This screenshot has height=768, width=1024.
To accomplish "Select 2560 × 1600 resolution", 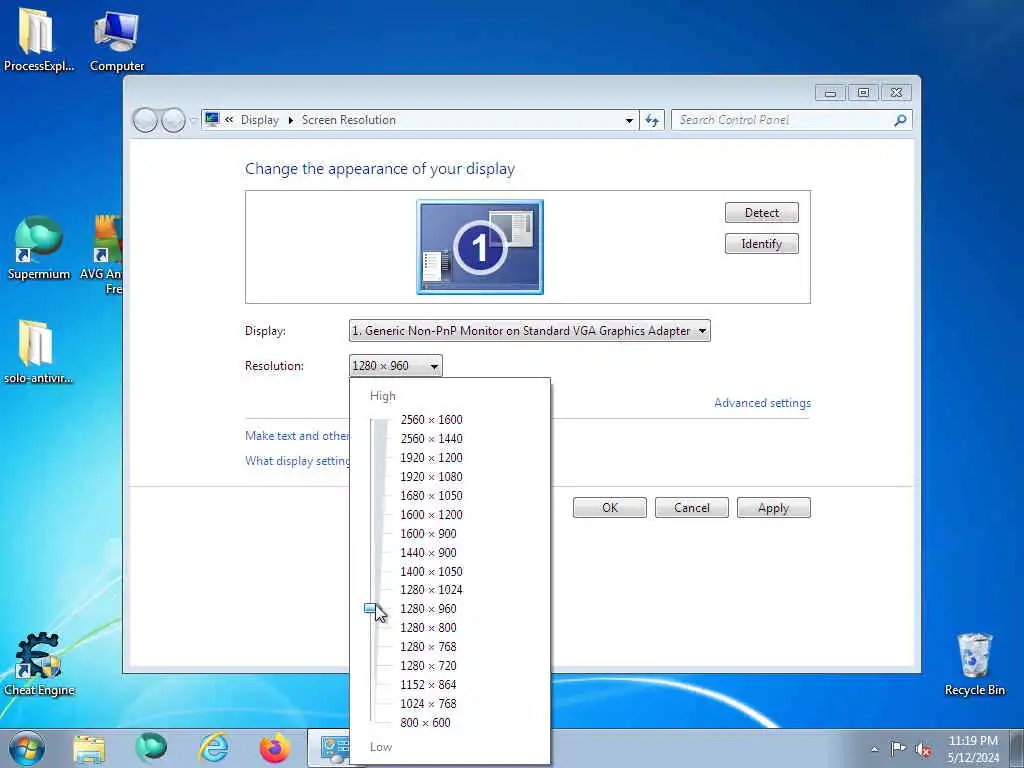I will (x=431, y=419).
